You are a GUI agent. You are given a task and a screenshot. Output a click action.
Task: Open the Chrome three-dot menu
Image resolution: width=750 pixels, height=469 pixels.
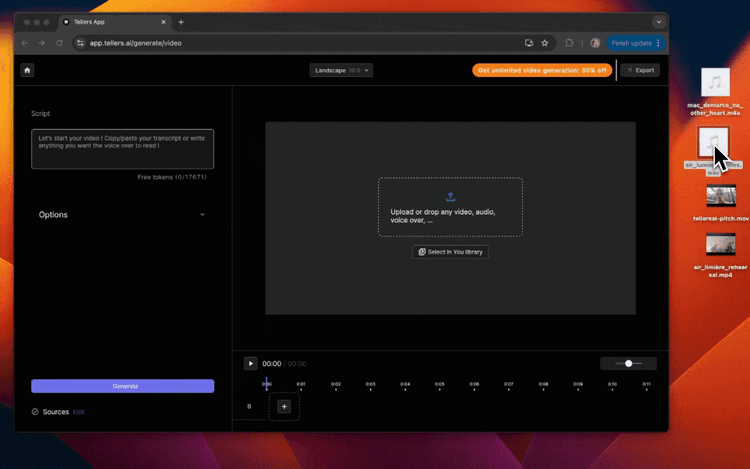[658, 43]
